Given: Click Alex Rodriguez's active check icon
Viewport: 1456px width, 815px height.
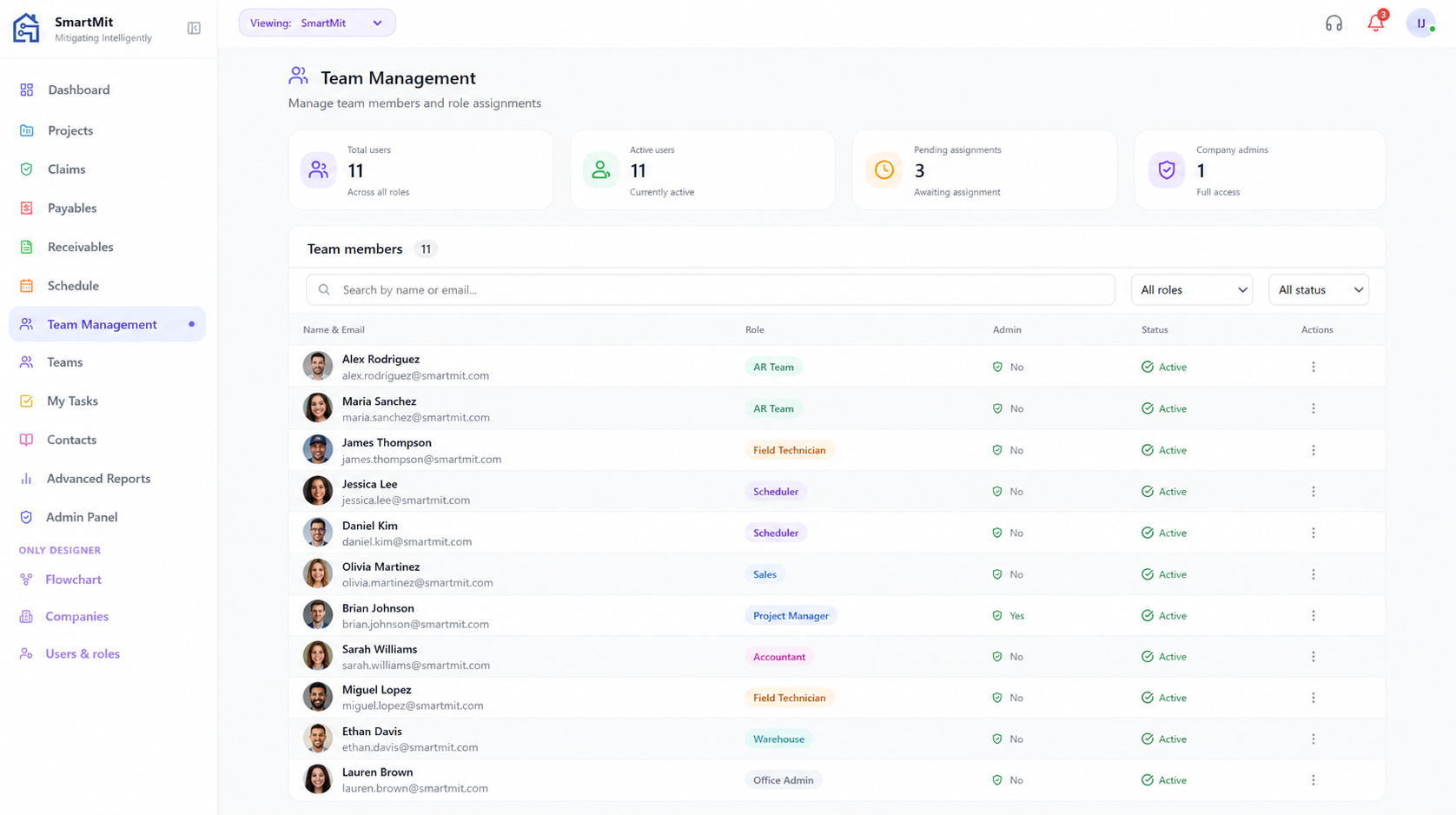Looking at the screenshot, I should pyautogui.click(x=1148, y=367).
